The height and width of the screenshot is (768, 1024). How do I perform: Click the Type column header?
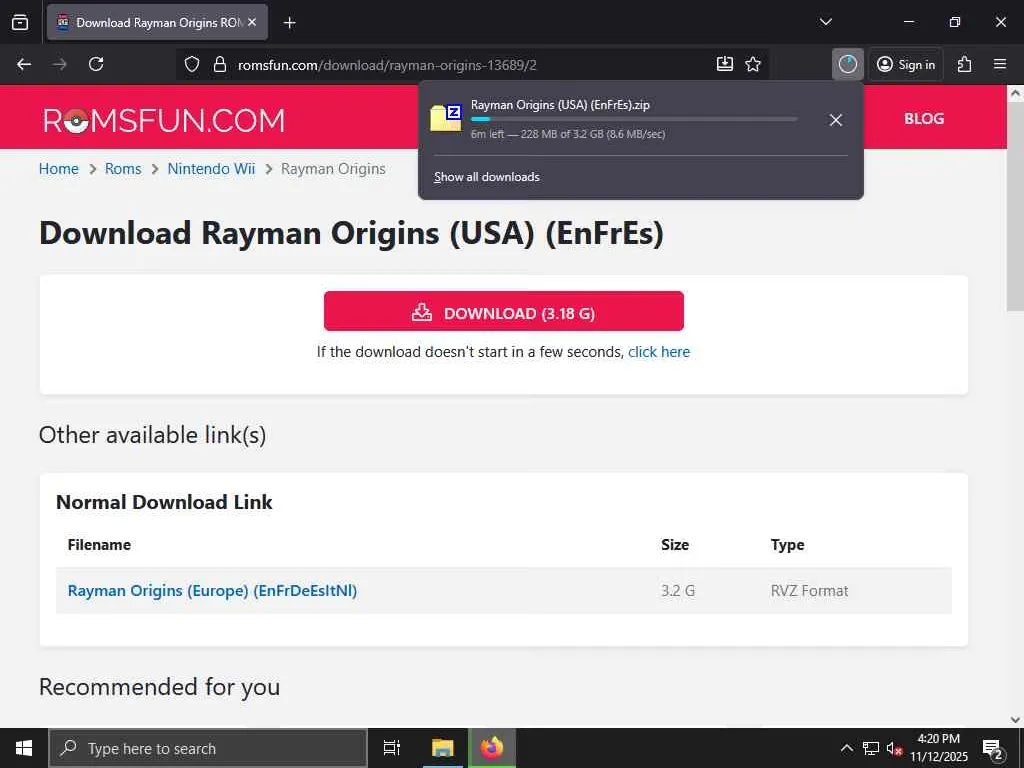coord(787,545)
